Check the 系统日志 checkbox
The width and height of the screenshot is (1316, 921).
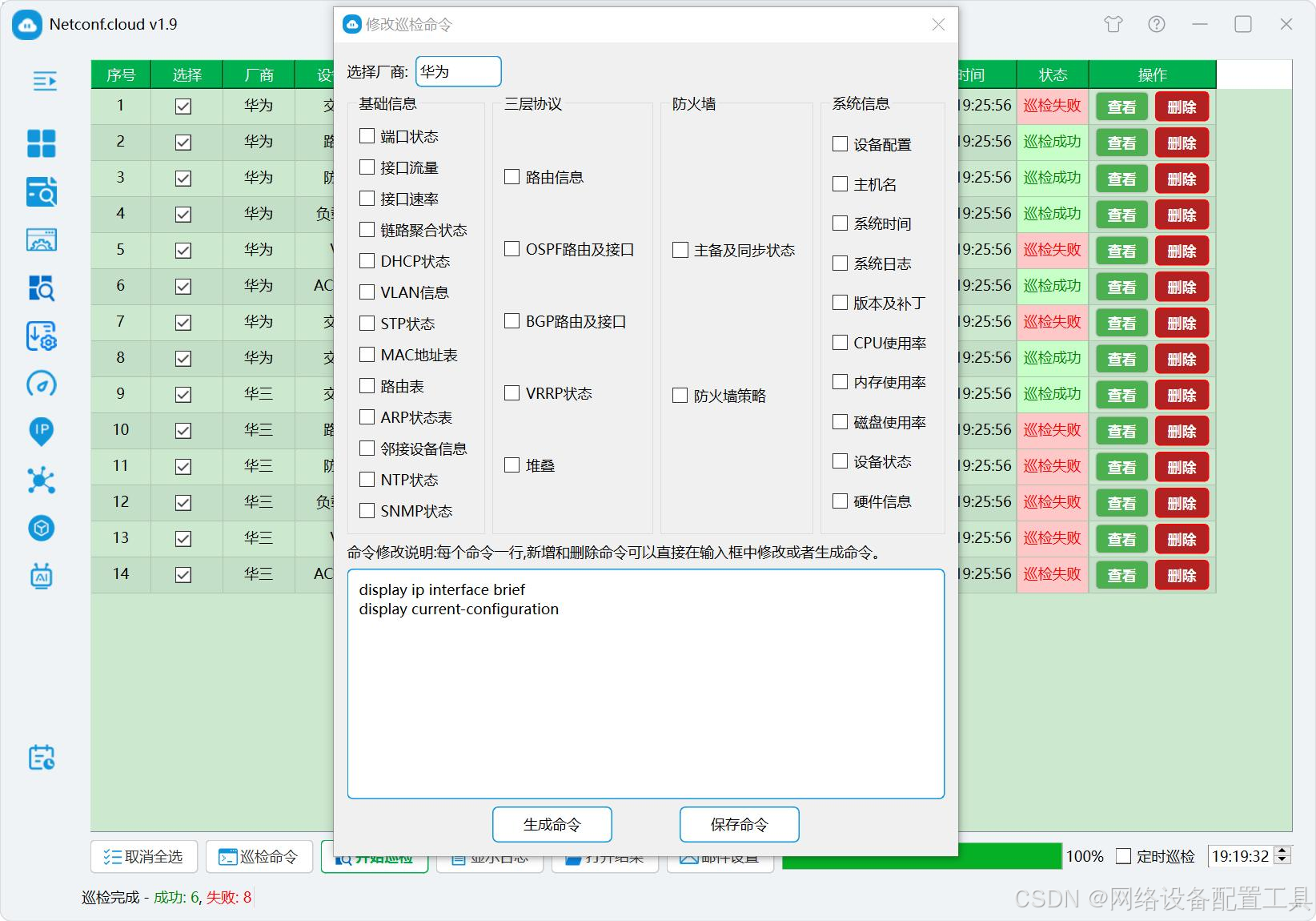[x=840, y=263]
